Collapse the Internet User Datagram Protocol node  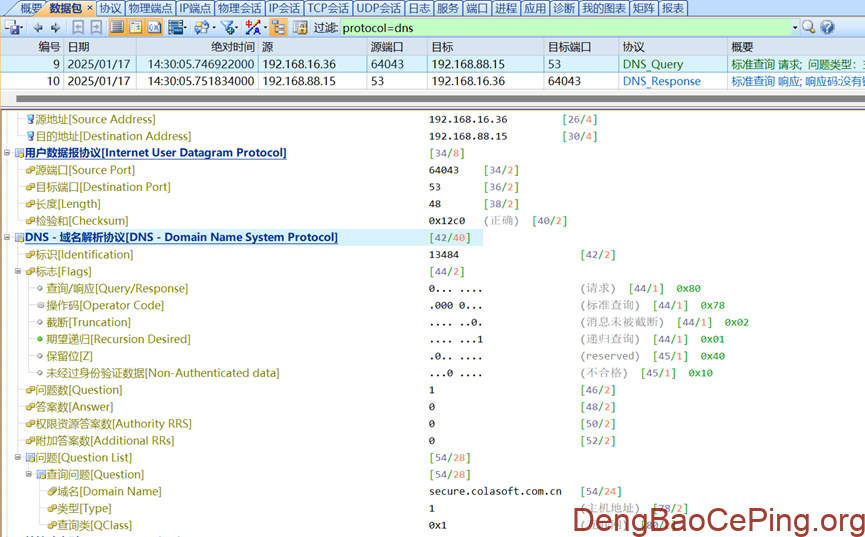(8, 153)
